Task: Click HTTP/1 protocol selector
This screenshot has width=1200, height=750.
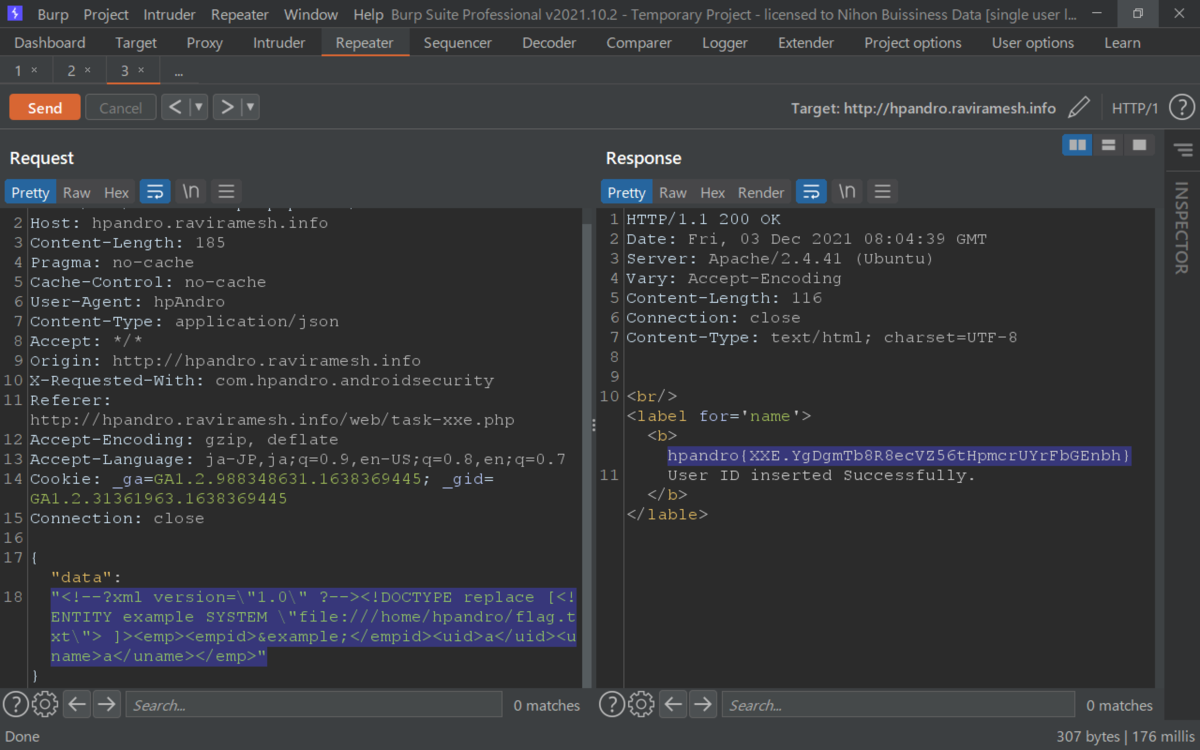Action: (1135, 108)
